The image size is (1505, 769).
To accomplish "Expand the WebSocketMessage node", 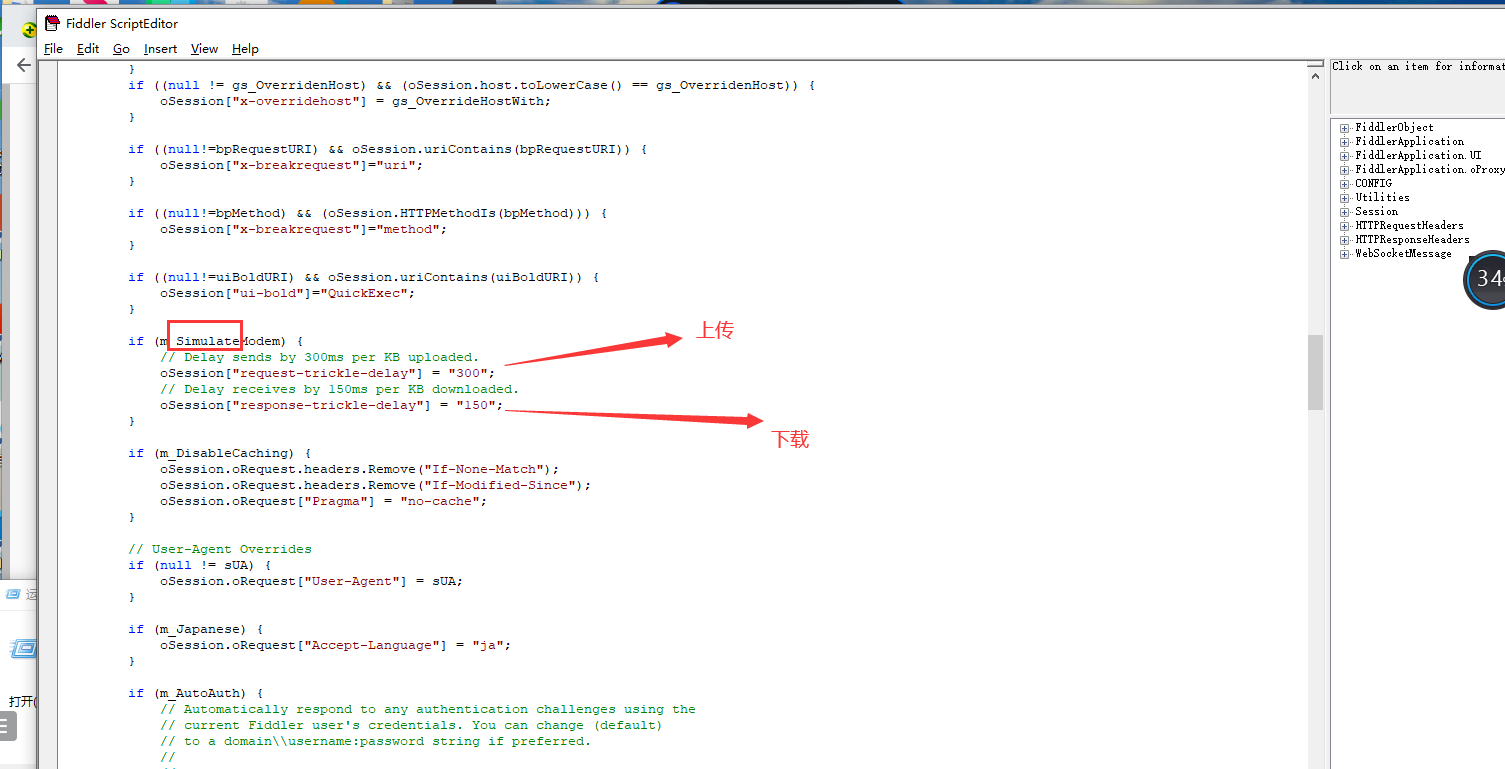I will 1345,254.
